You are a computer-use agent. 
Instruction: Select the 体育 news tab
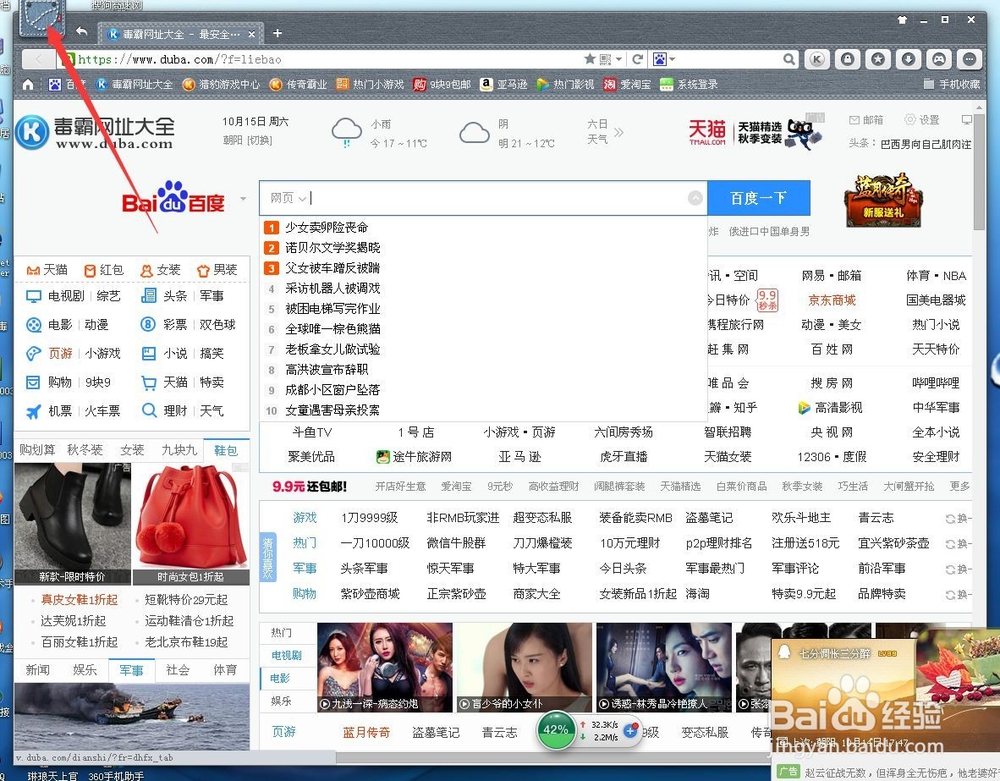[225, 670]
